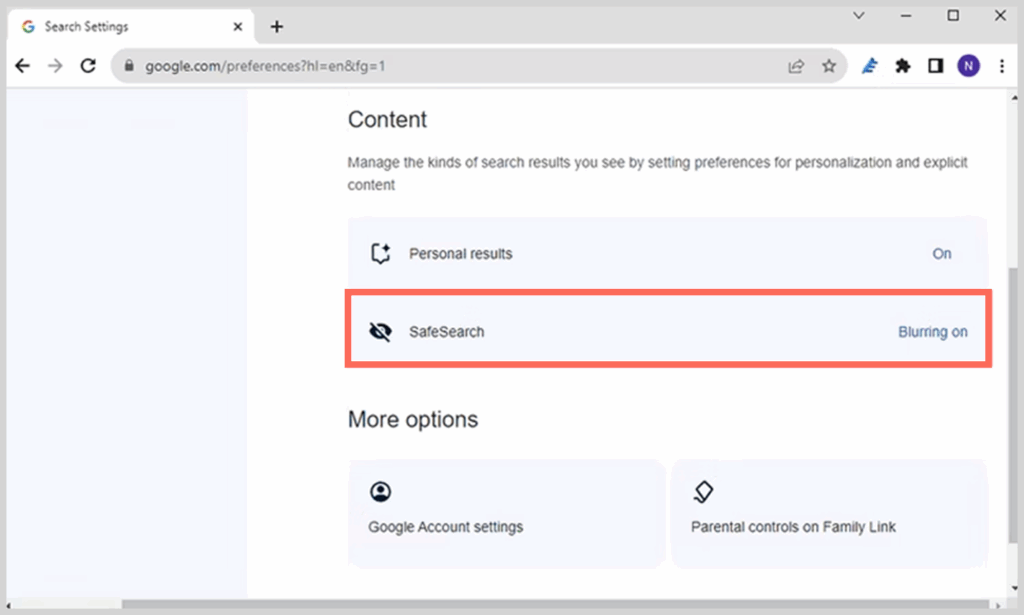Image resolution: width=1024 pixels, height=615 pixels.
Task: Toggle Personal results off
Action: point(941,254)
